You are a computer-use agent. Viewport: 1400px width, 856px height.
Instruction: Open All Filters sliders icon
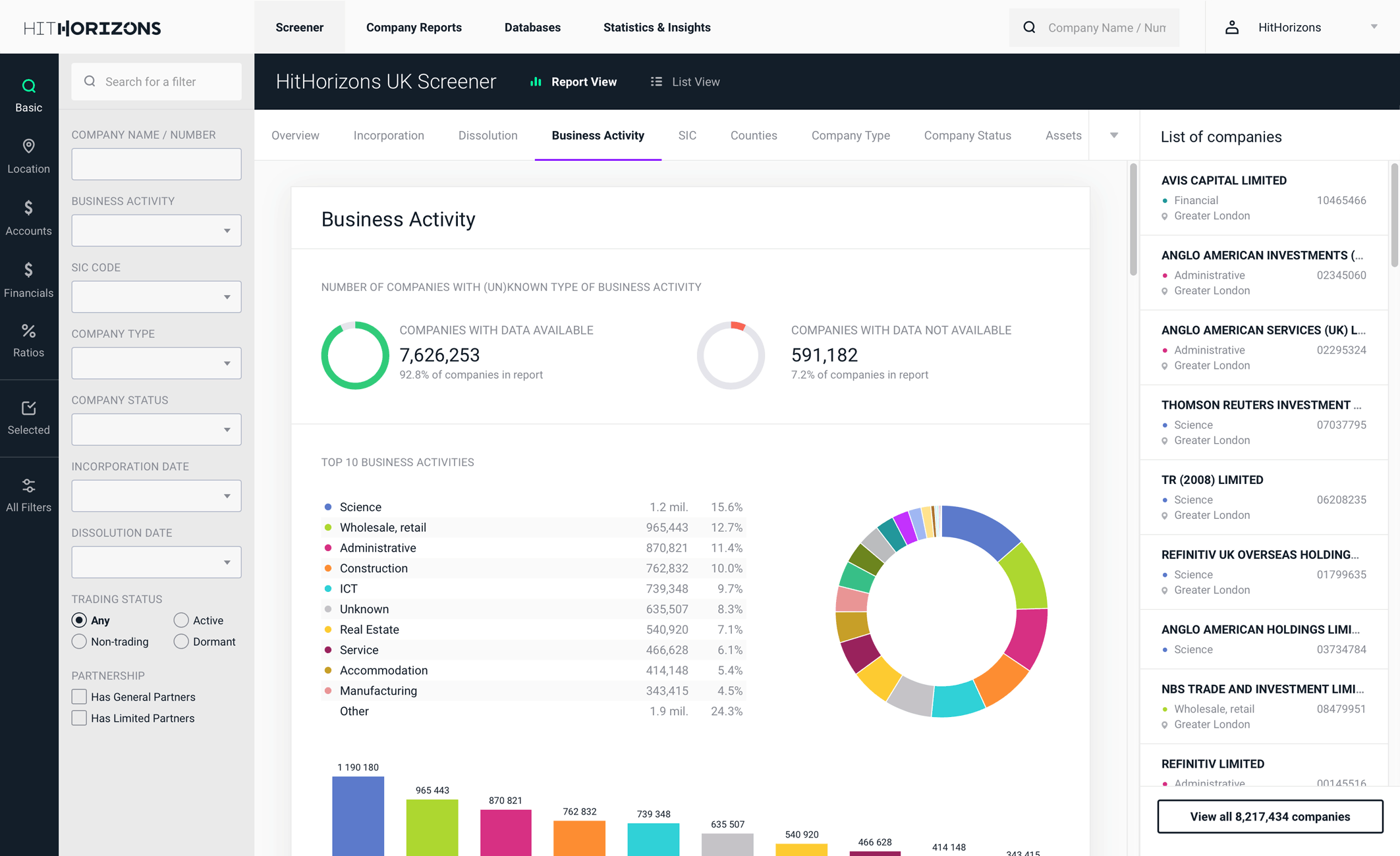[x=28, y=486]
